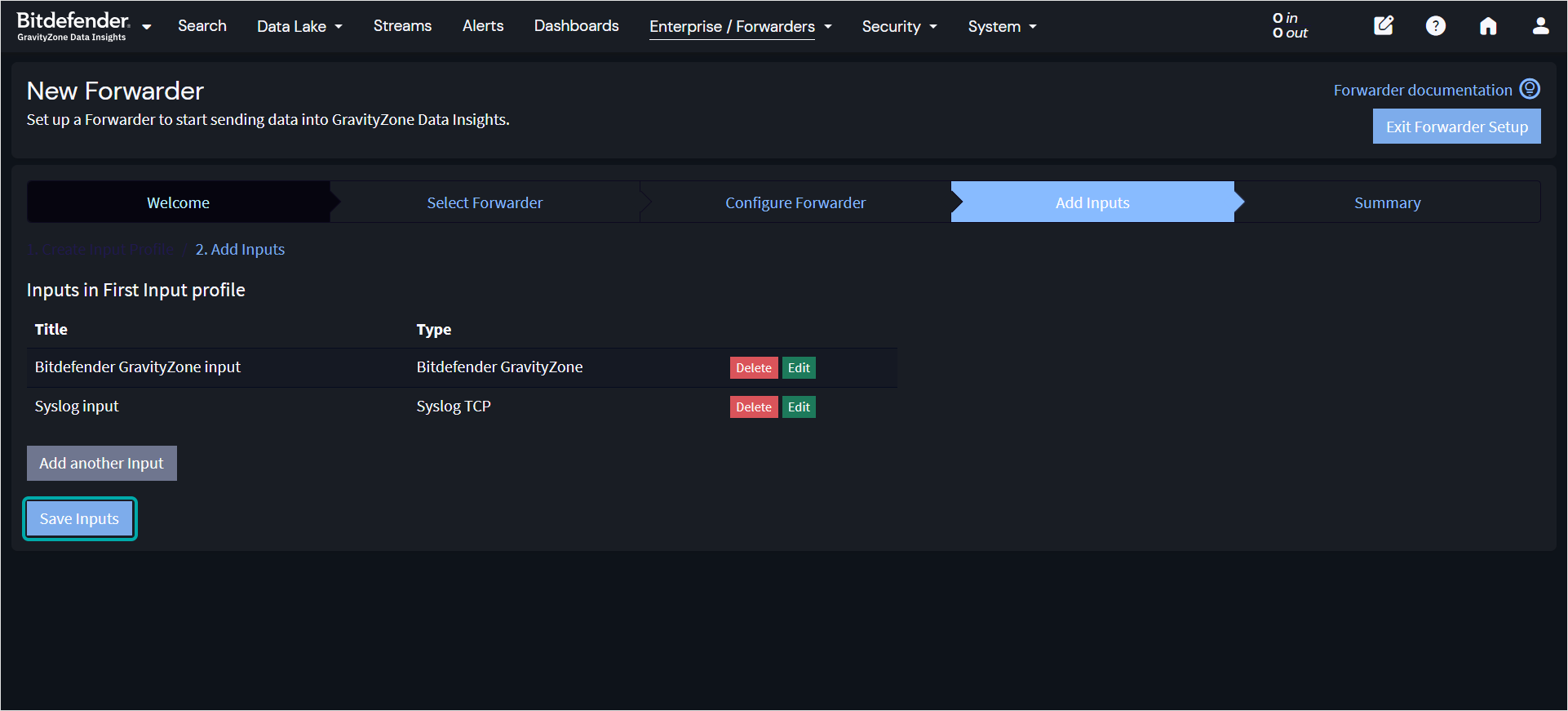This screenshot has height=711, width=1568.
Task: Click 'Inputs in First Input profile' heading
Action: [135, 290]
